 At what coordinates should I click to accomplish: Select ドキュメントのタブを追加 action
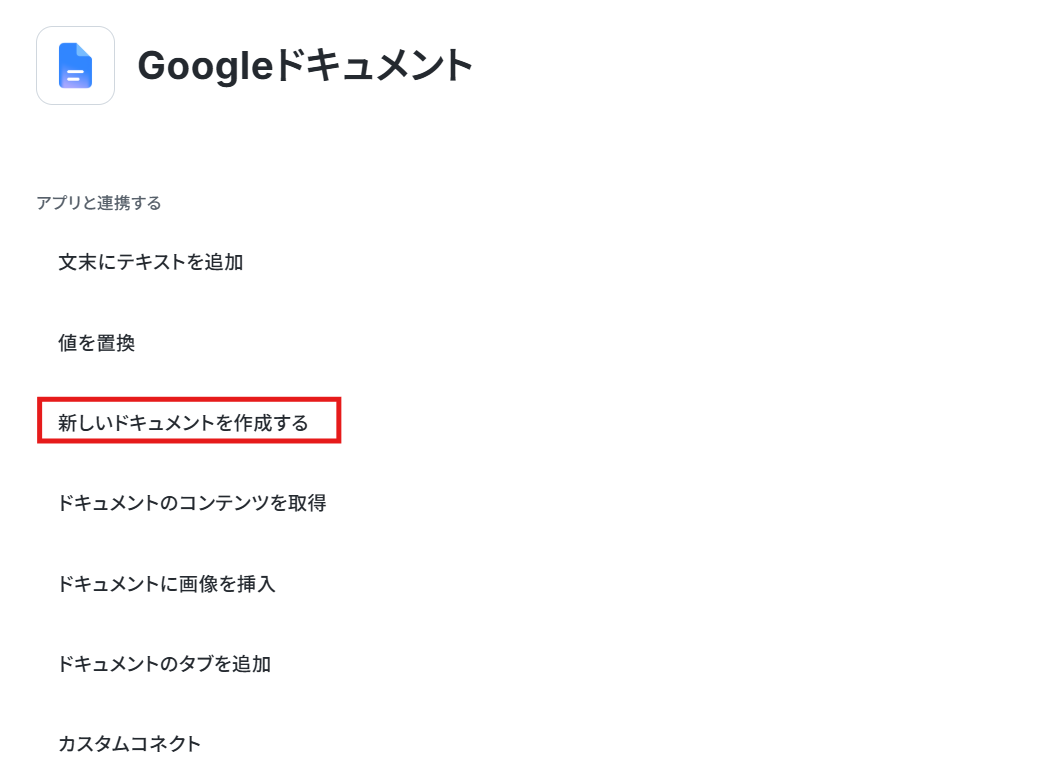click(164, 664)
